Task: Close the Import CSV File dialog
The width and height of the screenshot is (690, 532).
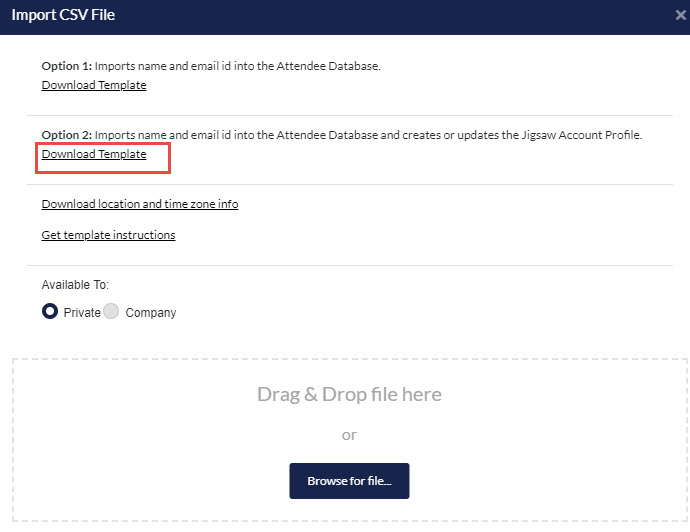Action: pos(681,16)
